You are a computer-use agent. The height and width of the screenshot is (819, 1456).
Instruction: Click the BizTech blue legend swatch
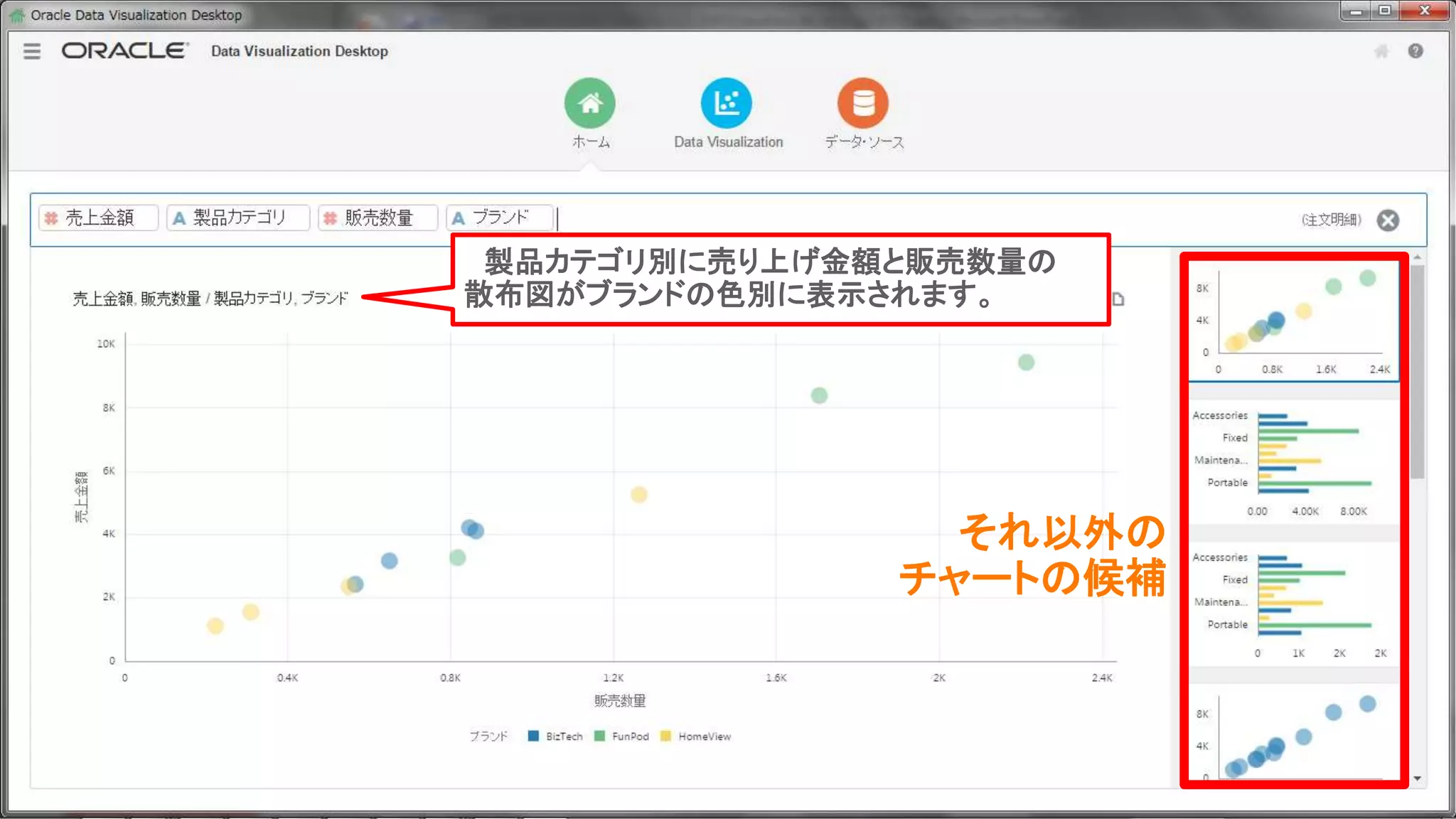click(x=533, y=736)
